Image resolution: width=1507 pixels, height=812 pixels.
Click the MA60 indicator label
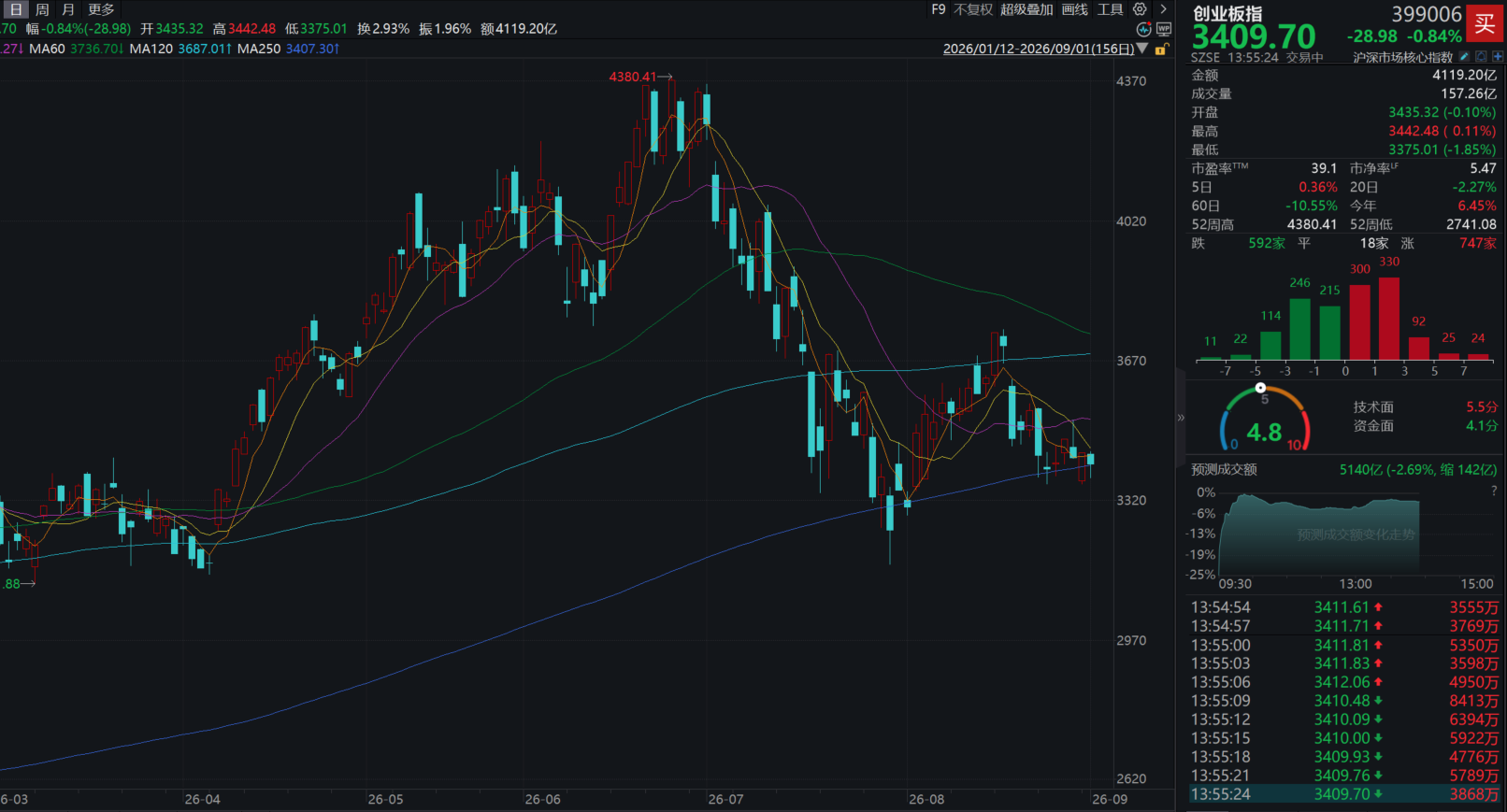click(48, 49)
